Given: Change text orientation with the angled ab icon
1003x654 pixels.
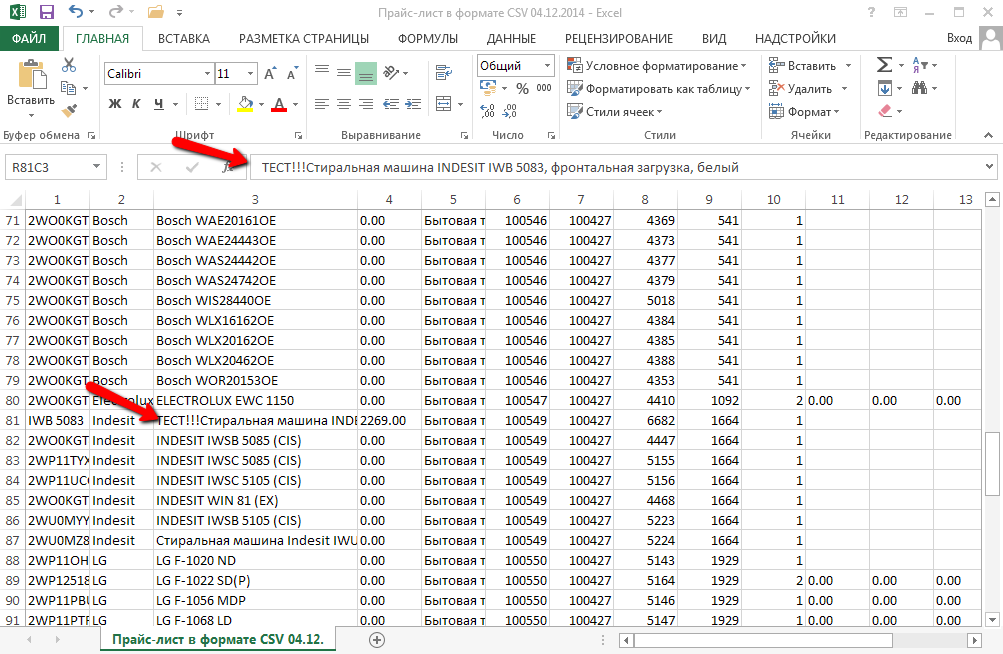Looking at the screenshot, I should (391, 72).
